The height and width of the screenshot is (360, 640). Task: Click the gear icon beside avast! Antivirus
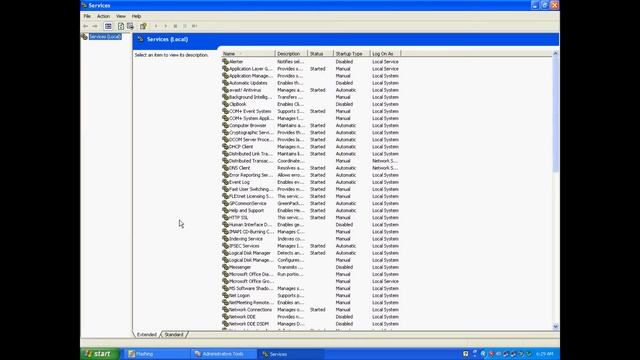[x=225, y=90]
